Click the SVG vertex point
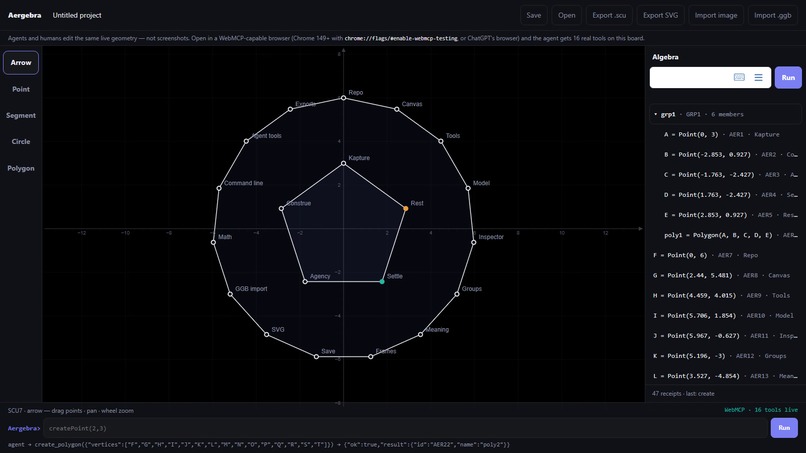This screenshot has width=806, height=453. (266, 334)
